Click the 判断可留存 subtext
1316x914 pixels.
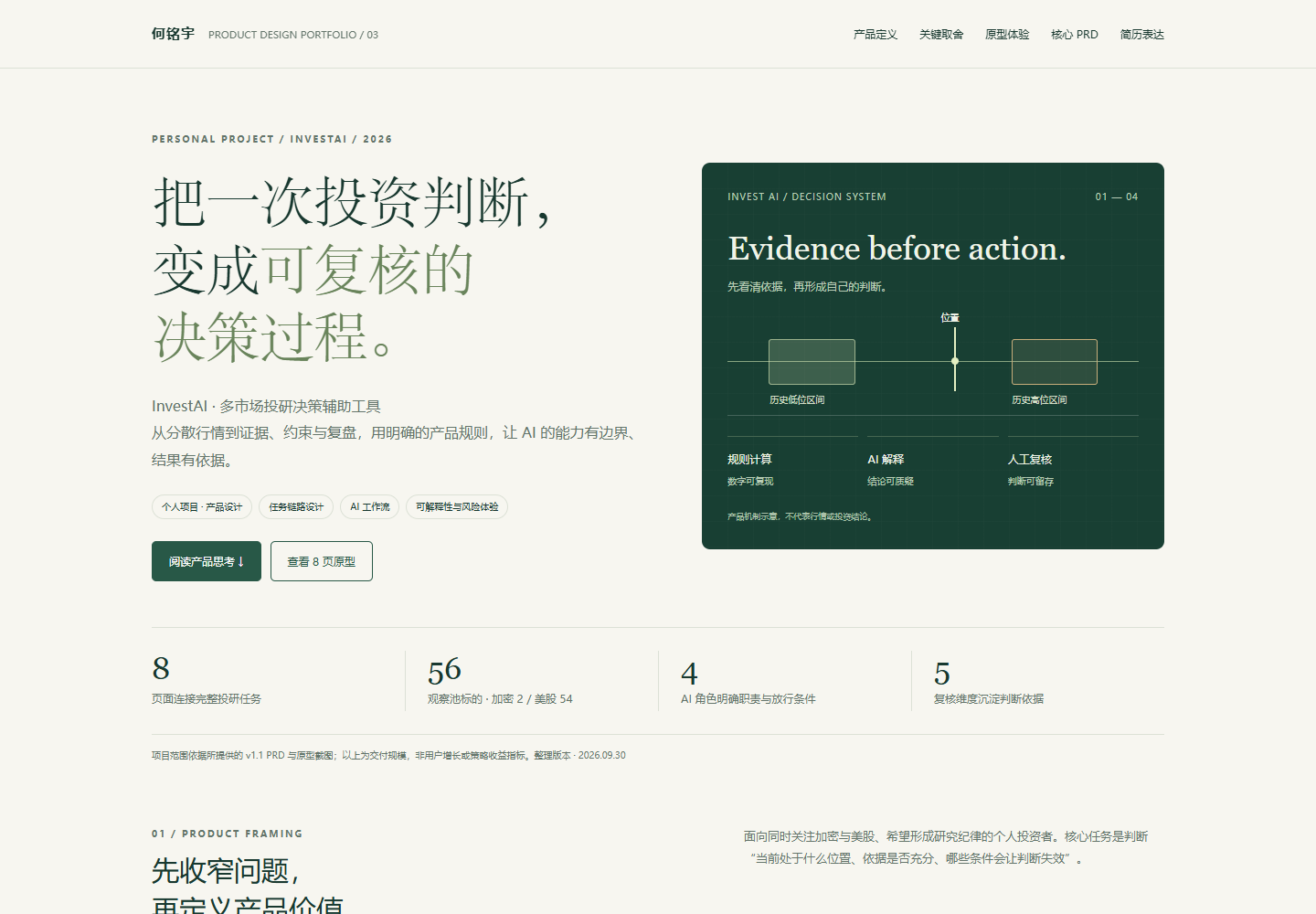[1031, 482]
